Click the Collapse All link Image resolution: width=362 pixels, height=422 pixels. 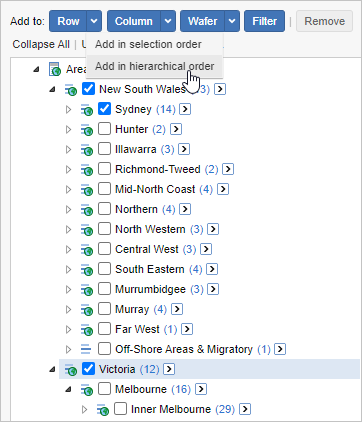41,44
